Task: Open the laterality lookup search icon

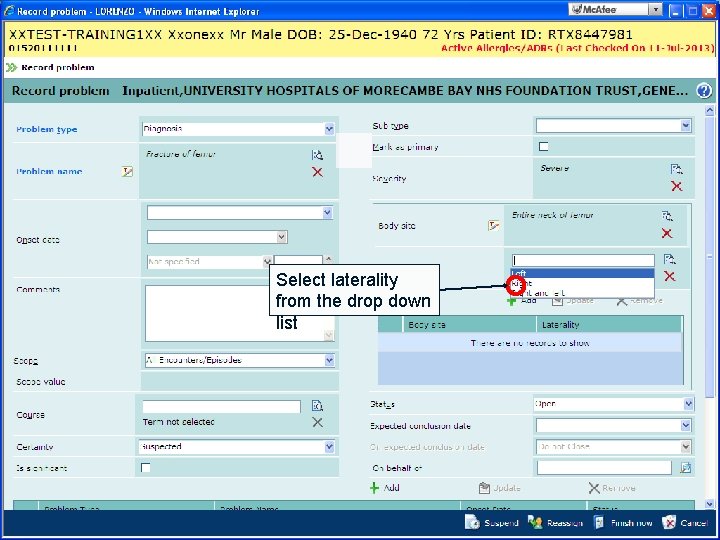Action: (x=669, y=259)
